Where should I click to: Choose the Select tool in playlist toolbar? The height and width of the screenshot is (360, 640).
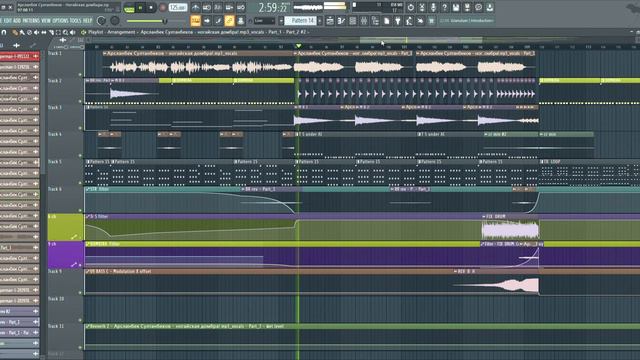click(58, 32)
